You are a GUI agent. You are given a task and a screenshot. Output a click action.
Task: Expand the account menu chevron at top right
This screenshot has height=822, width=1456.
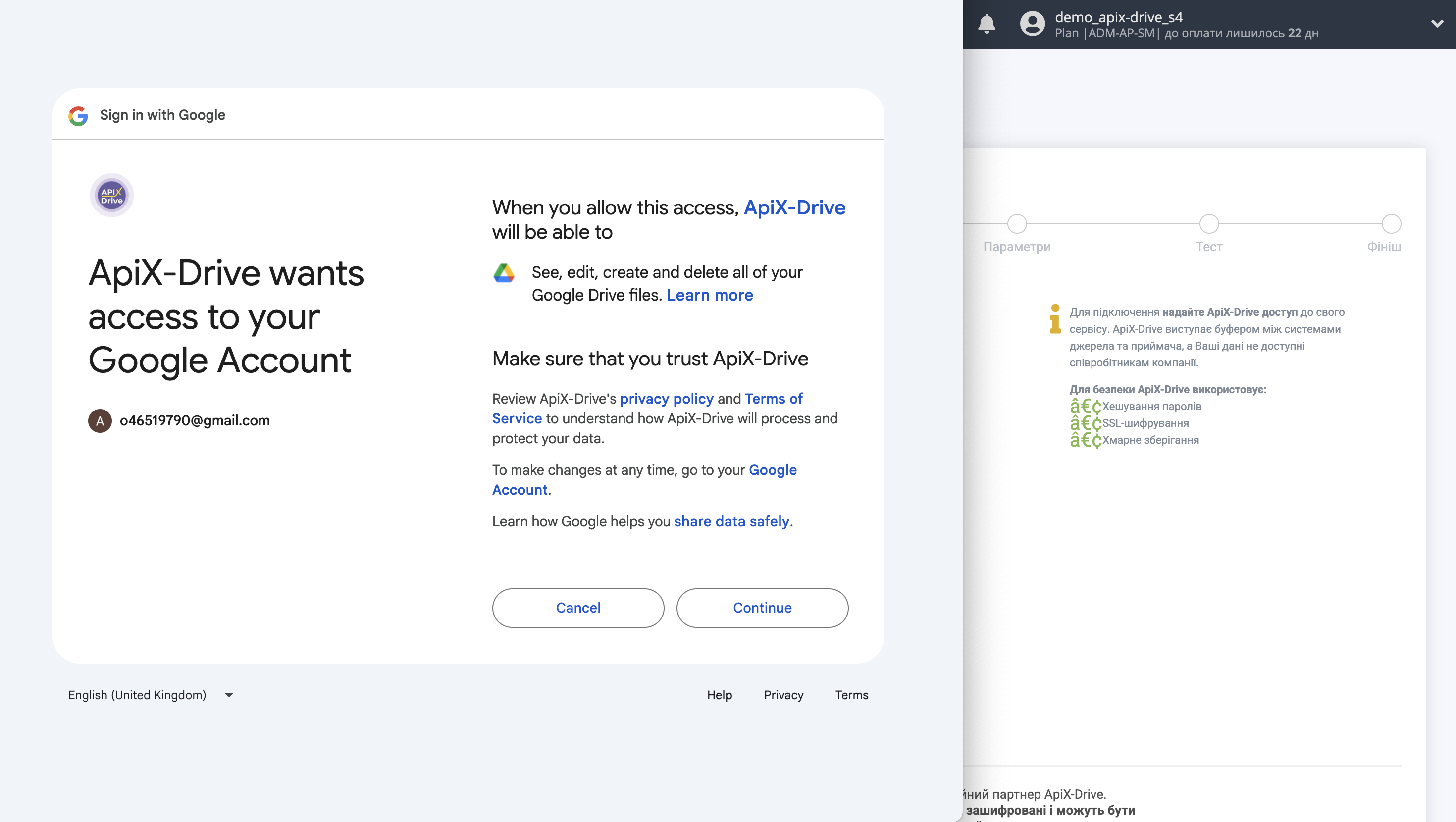tap(1437, 24)
